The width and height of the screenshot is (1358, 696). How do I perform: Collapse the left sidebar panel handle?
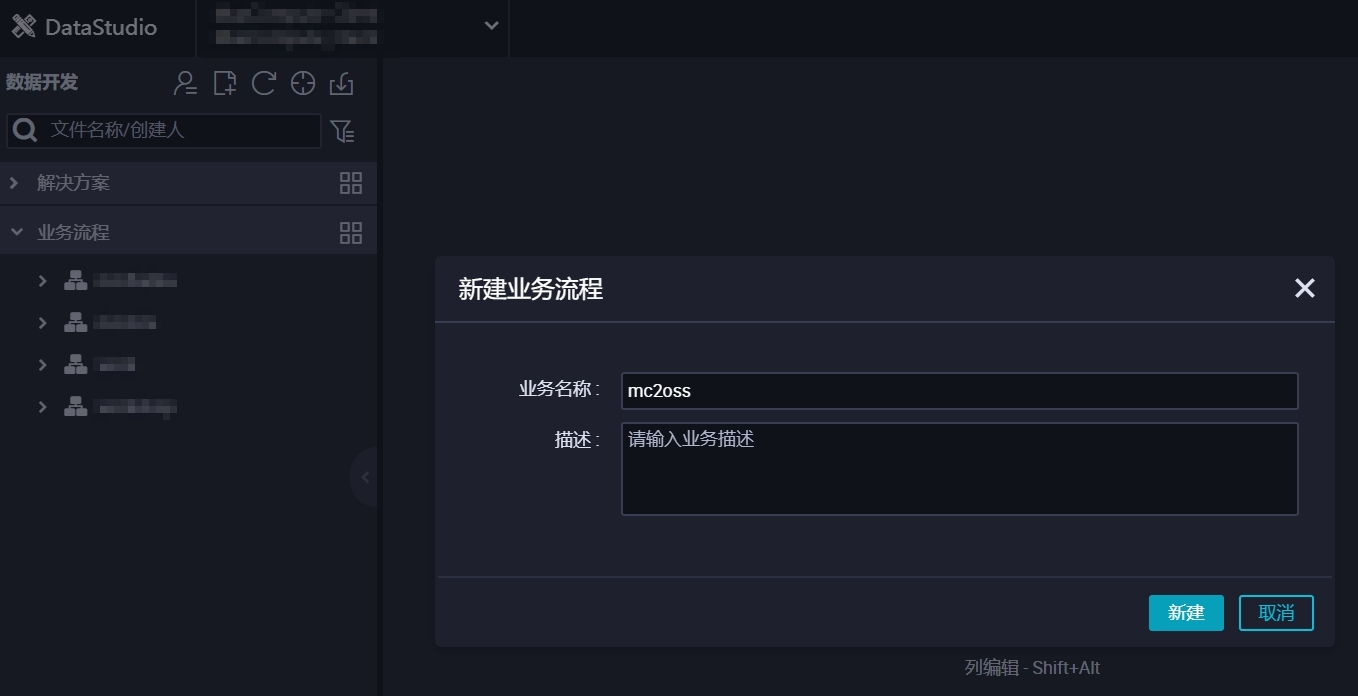click(x=365, y=477)
